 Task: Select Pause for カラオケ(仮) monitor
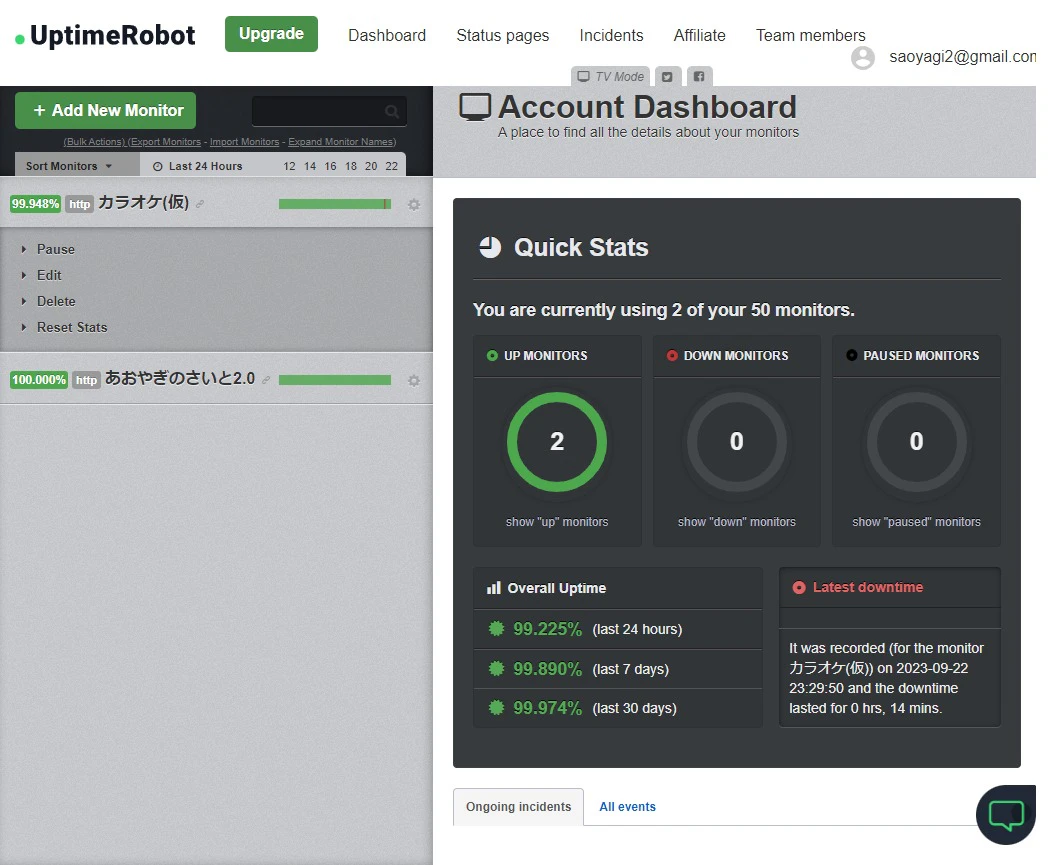tap(56, 249)
